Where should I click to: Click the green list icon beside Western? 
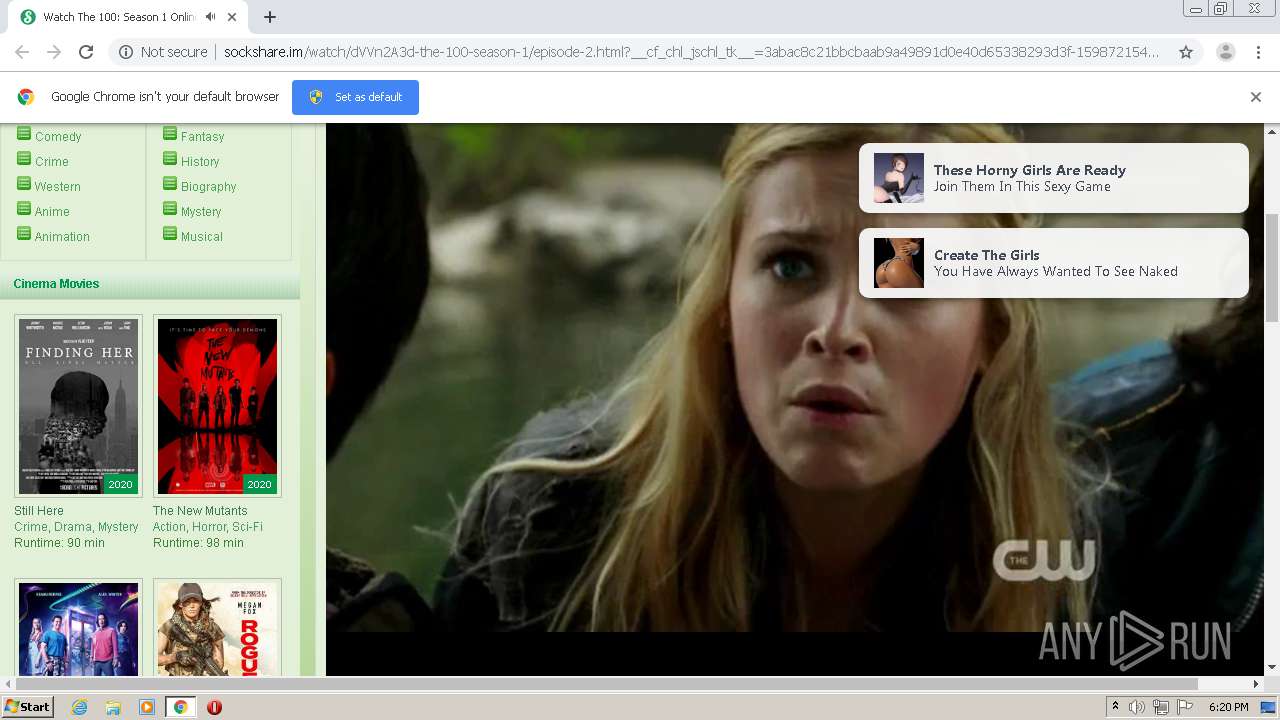pos(24,184)
